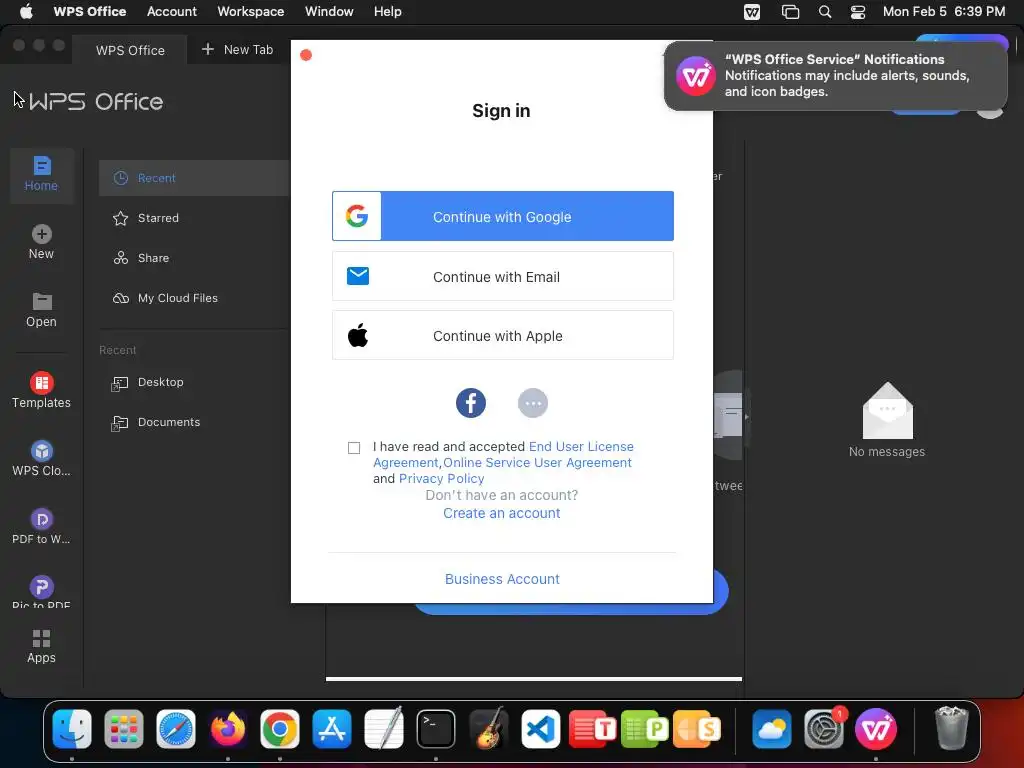Open the Pic to PDF tool
Screen dimensions: 1024x768
click(x=41, y=592)
